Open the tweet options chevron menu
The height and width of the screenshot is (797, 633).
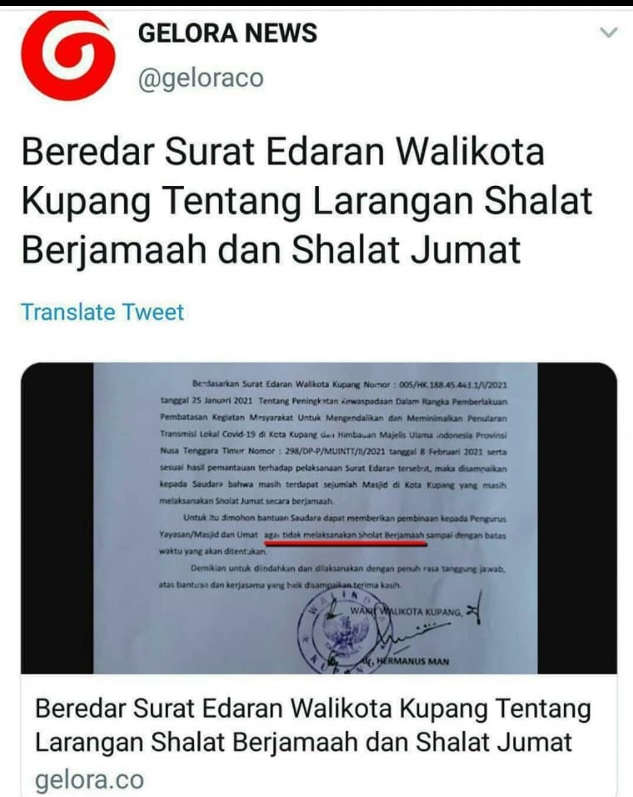tap(608, 33)
